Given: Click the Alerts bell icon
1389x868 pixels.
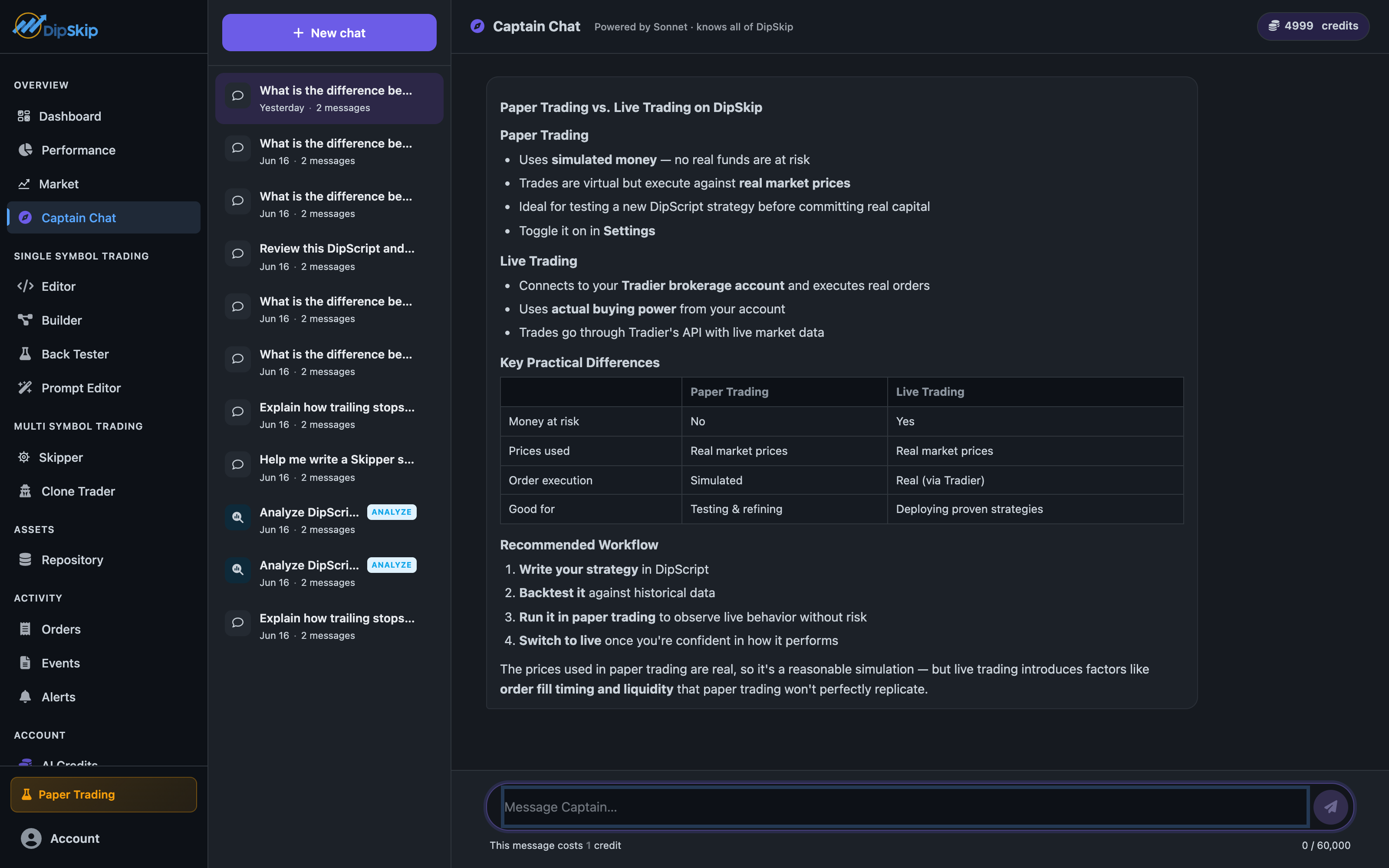Looking at the screenshot, I should [25, 696].
